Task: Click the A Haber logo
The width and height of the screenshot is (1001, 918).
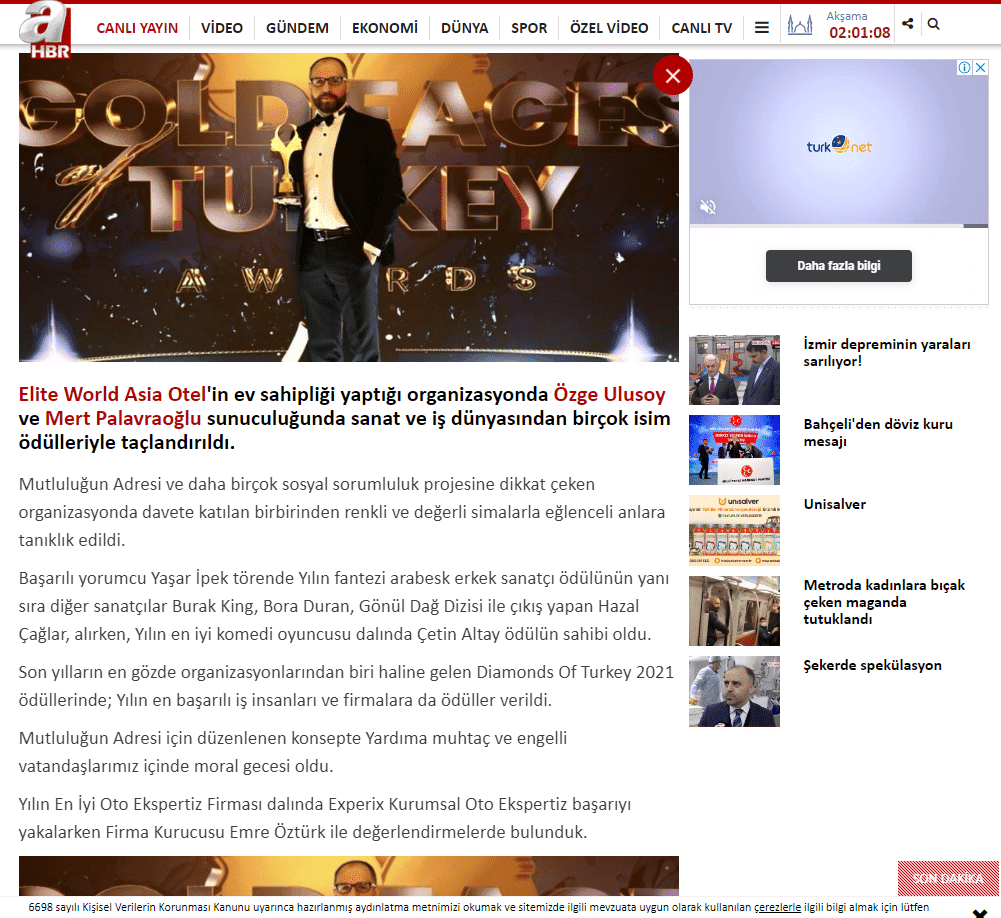Action: (45, 30)
